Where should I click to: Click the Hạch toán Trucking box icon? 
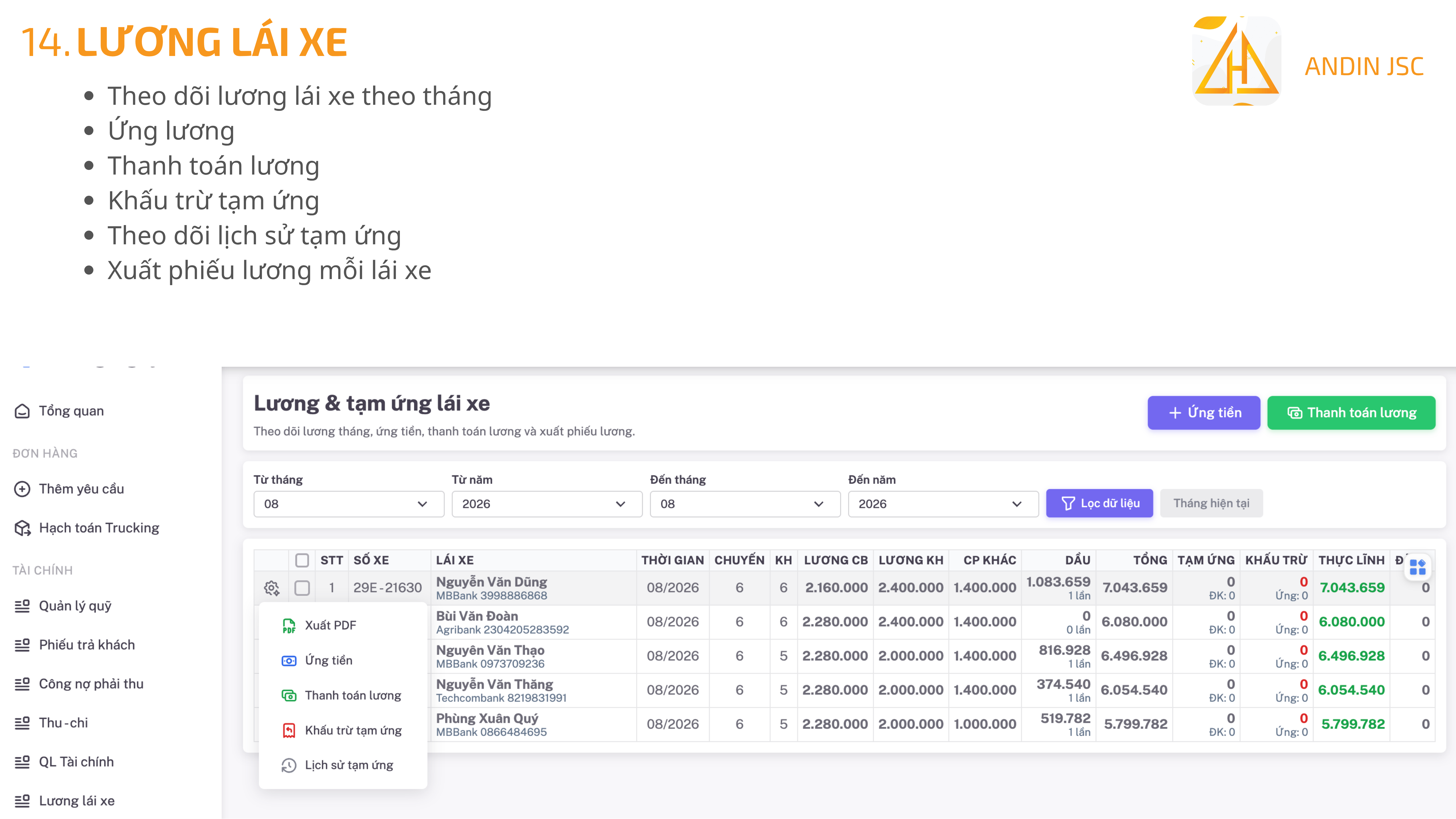coord(22,528)
